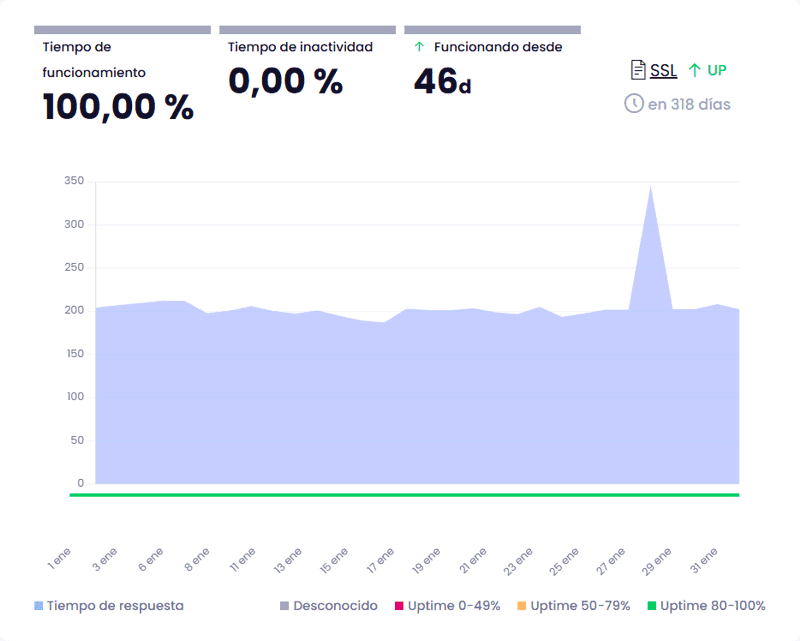Click the 'en 318 días' expiry text
Screen dimensions: 800x641
689,103
